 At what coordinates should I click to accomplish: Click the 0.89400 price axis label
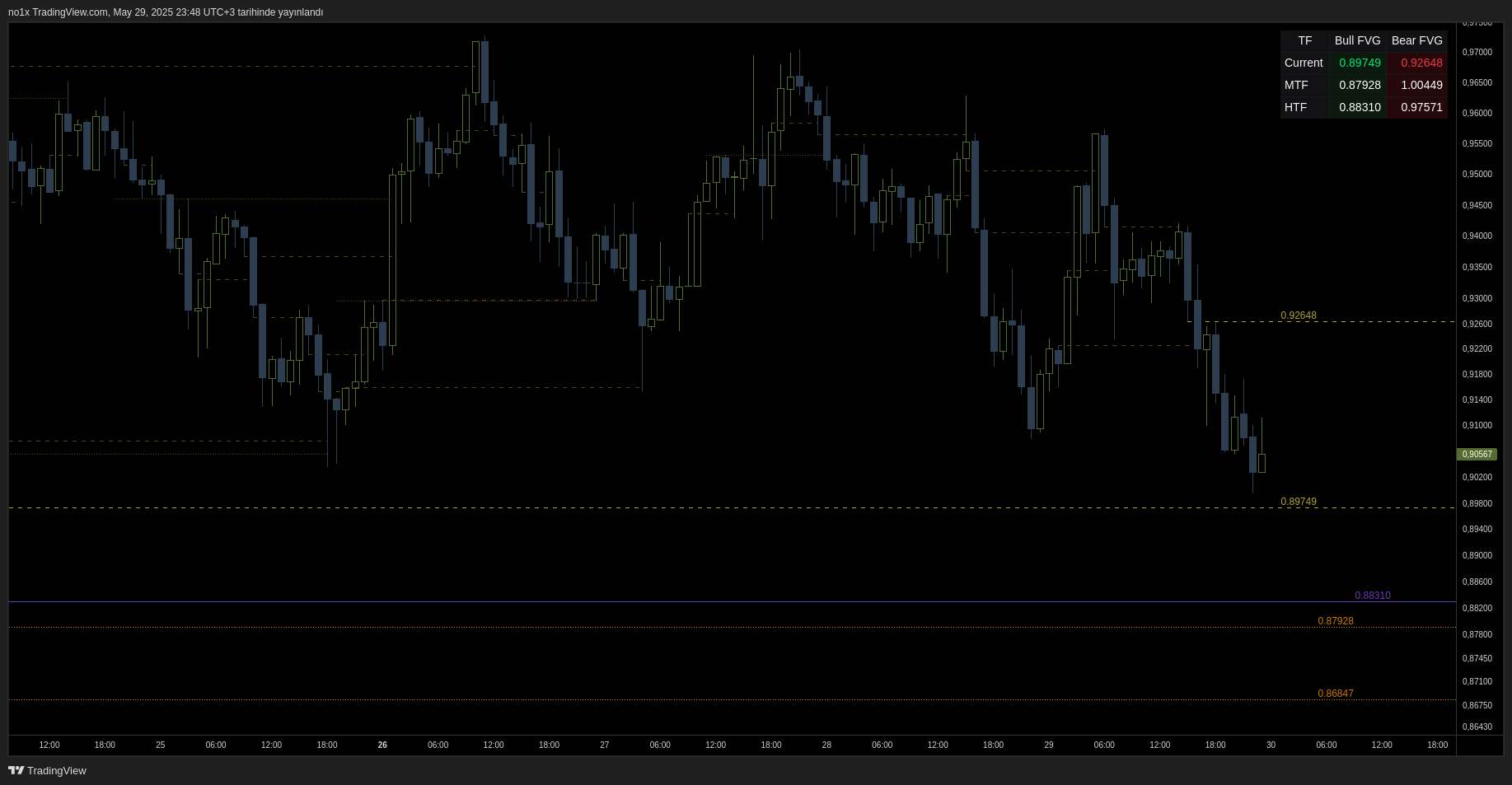pos(1477,529)
